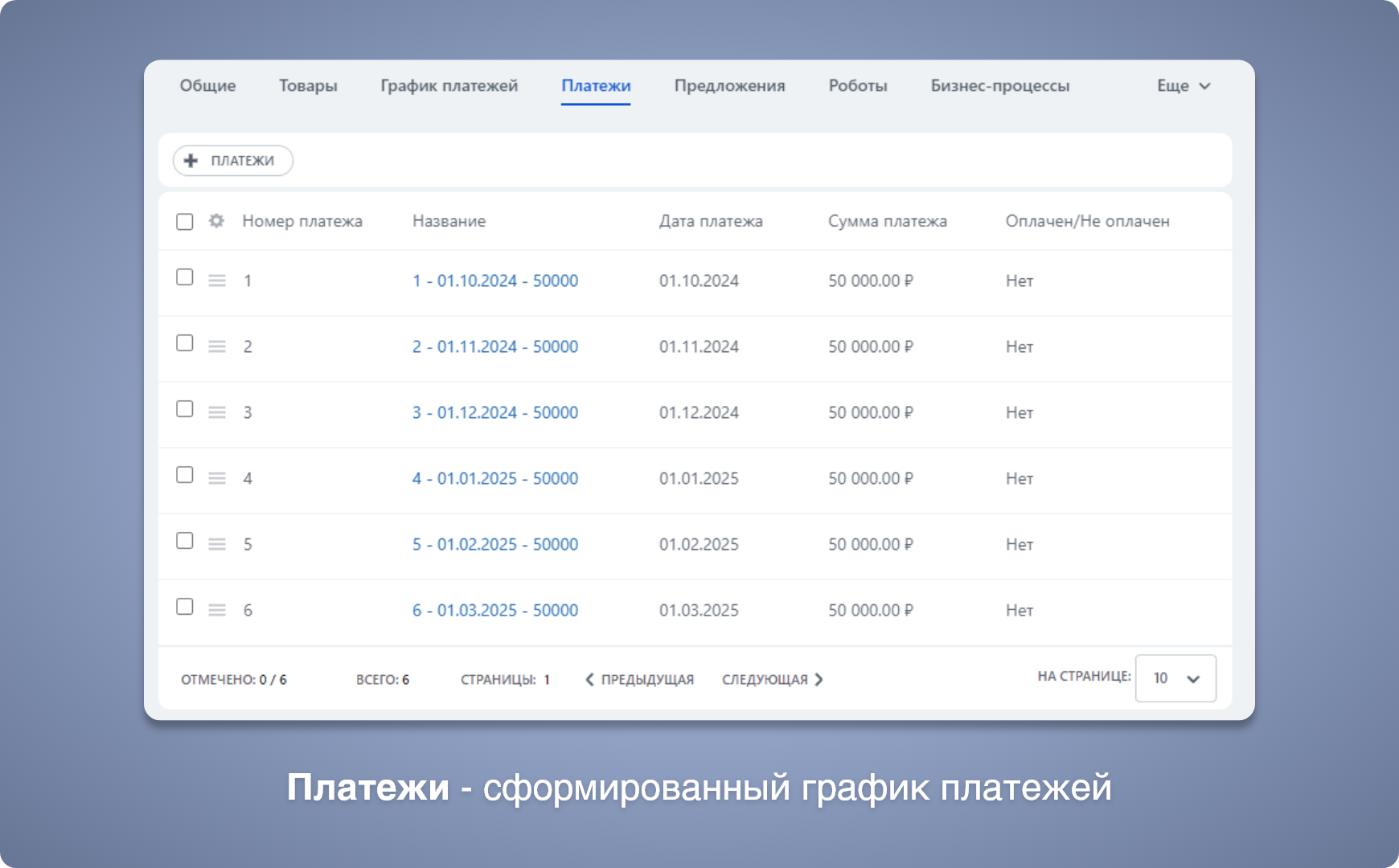Open payment link 3 - 01.12.2024 - 50000
1399x868 pixels.
point(495,412)
